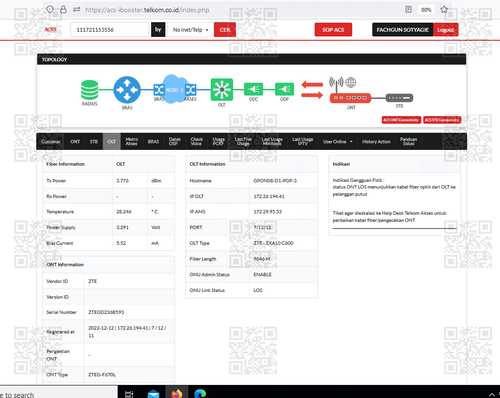Click the ONT Type value ZTEG-F670L
The width and height of the screenshot is (500, 398).
[x=102, y=375]
